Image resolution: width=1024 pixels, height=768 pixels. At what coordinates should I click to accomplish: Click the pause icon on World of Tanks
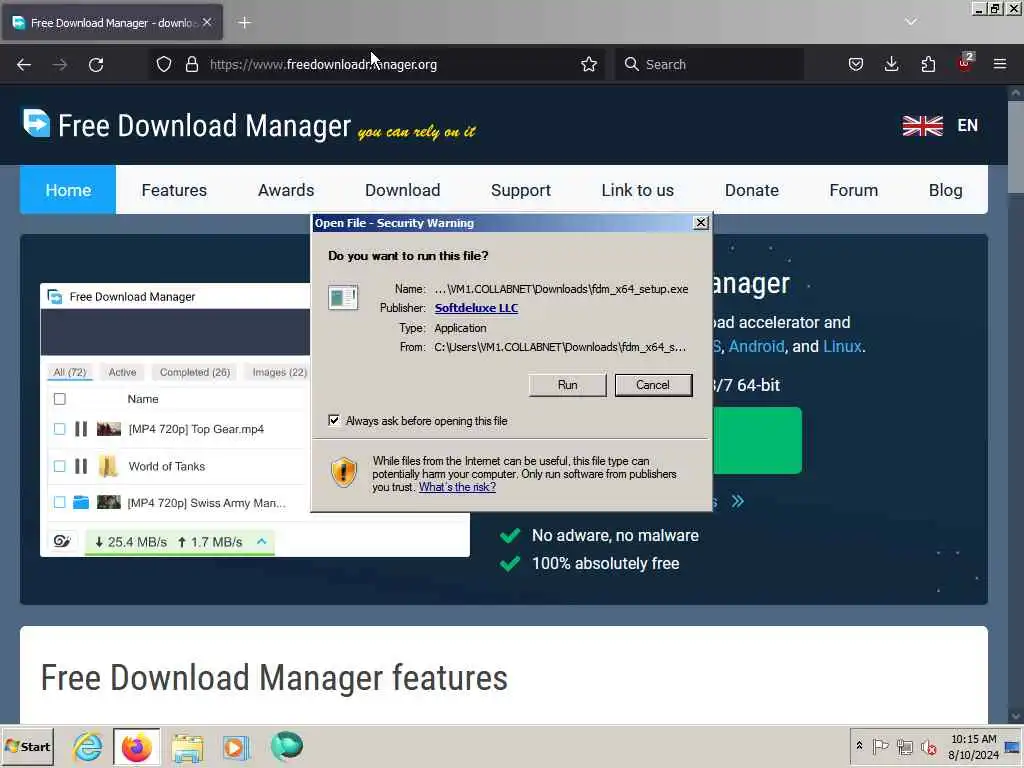[81, 466]
